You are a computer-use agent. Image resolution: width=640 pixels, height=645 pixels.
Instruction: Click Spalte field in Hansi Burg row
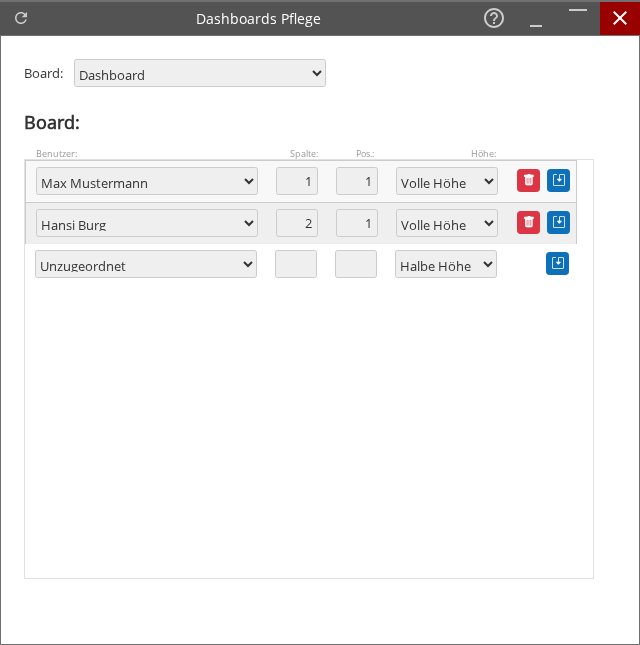tap(297, 224)
